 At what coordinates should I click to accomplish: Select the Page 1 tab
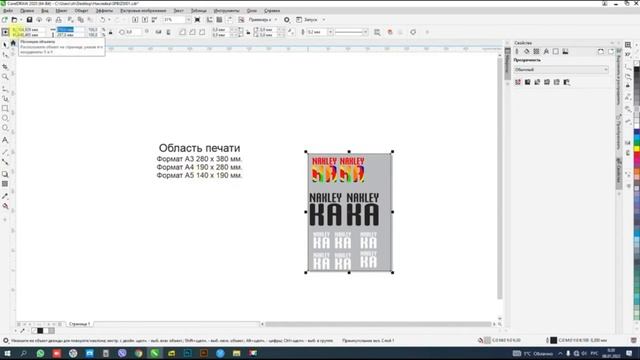click(79, 324)
